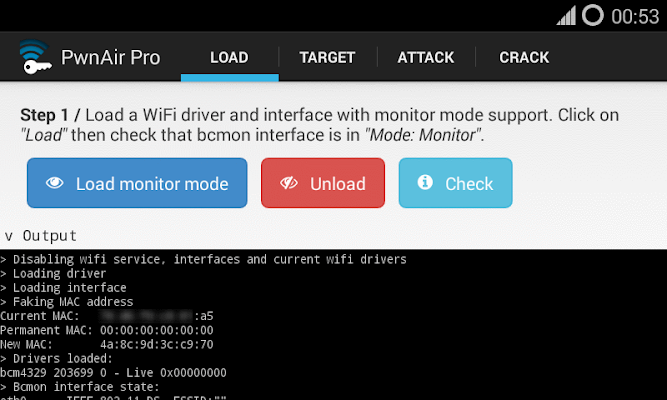Click the red Unload button

coord(323,183)
